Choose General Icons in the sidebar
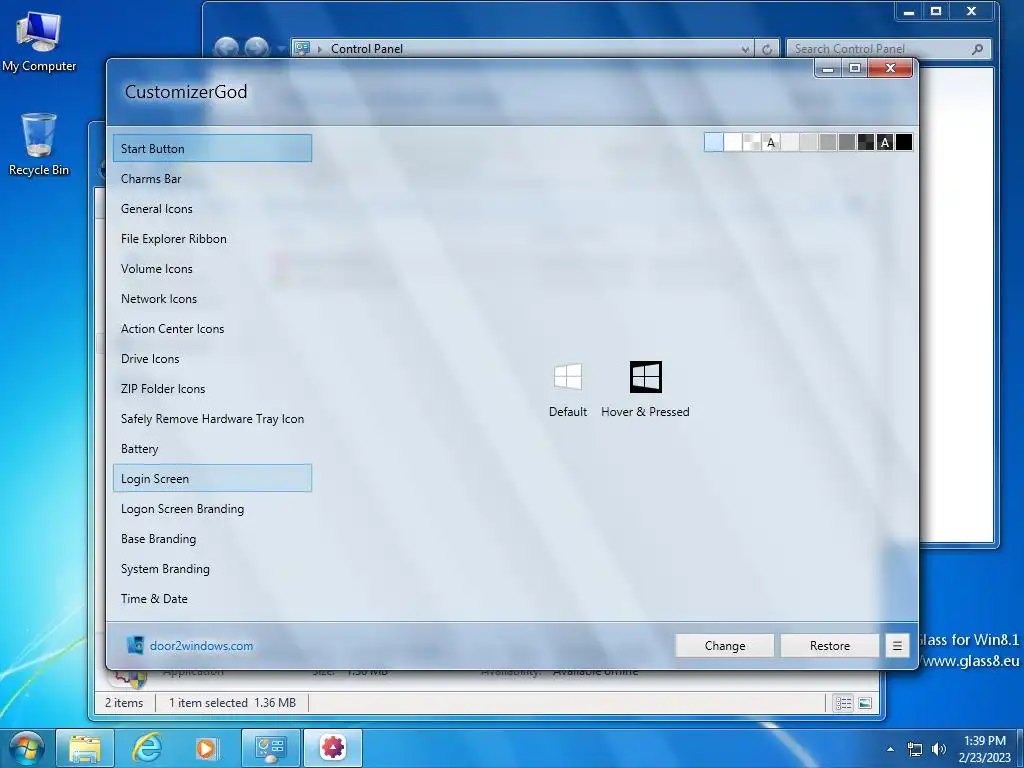Screen dimensions: 1024x768 pyautogui.click(x=212, y=208)
